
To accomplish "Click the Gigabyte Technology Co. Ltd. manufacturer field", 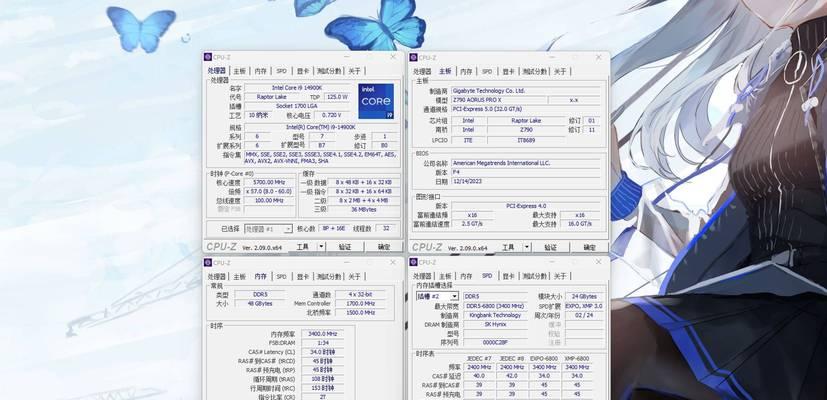I will click(x=525, y=91).
